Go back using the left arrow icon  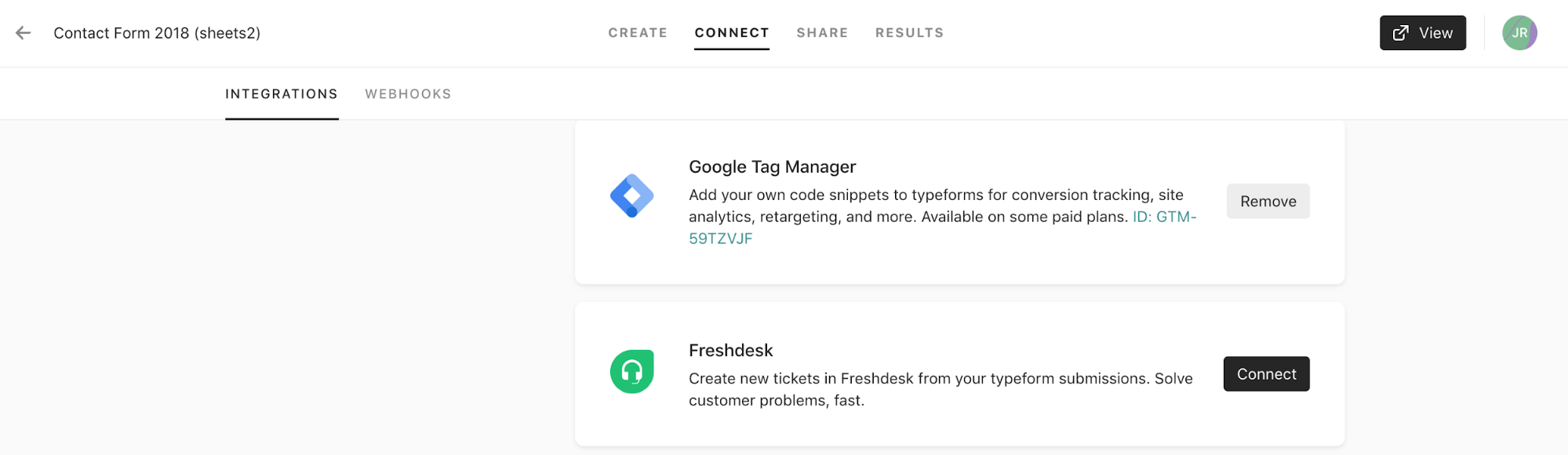coord(24,33)
